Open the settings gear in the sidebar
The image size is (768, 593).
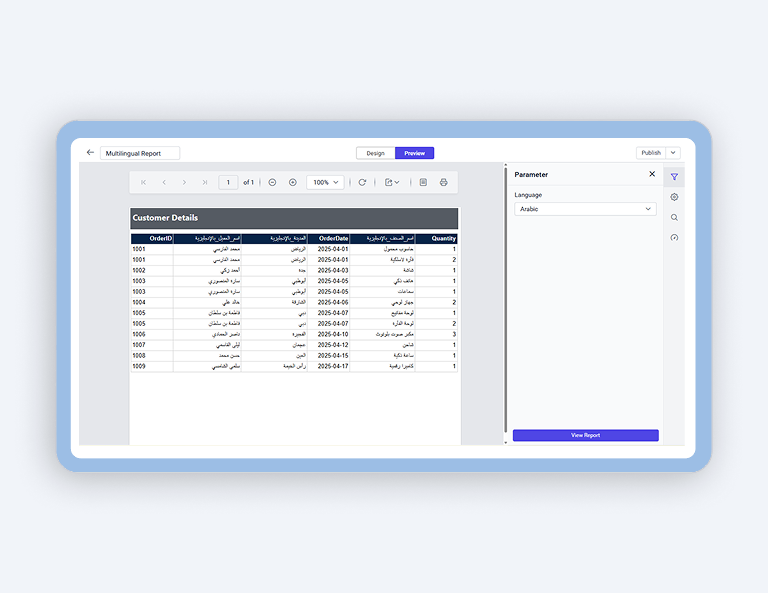(674, 197)
